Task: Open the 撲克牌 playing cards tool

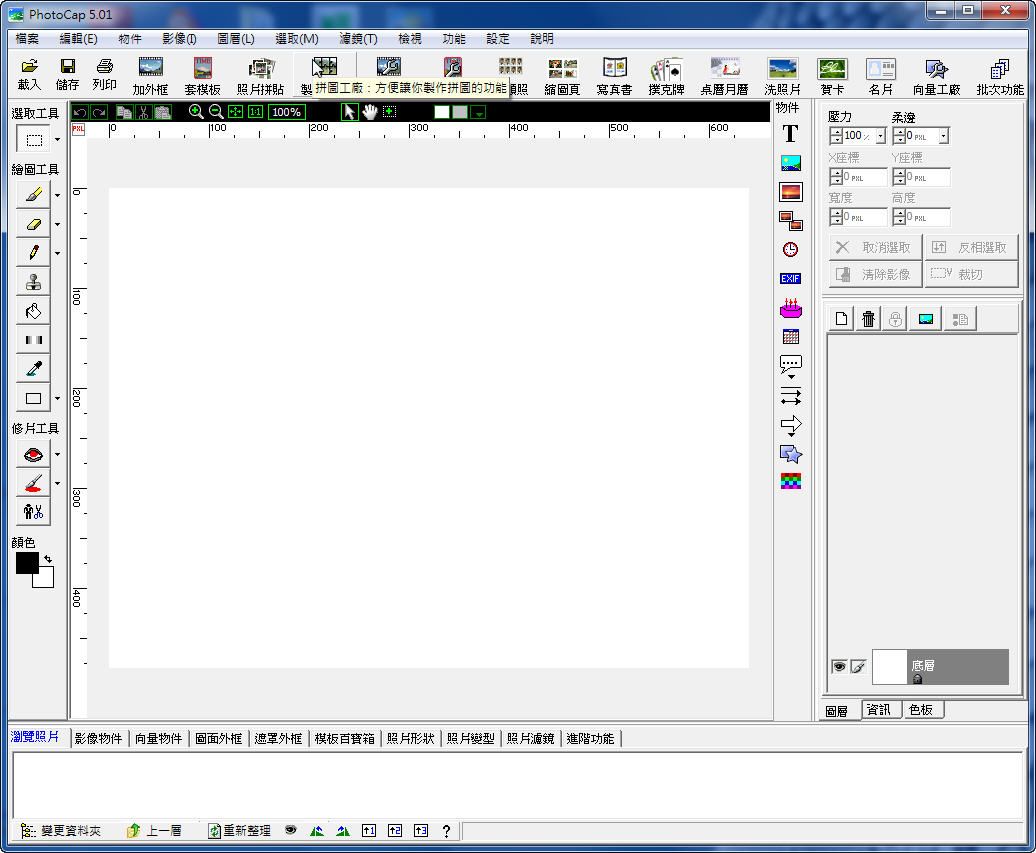Action: point(666,76)
